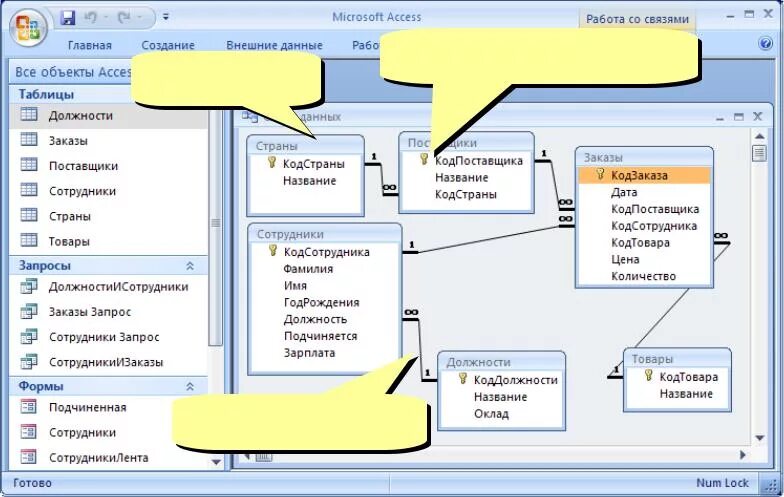The height and width of the screenshot is (497, 784).
Task: Open the Главная ribbon tab
Action: (90, 45)
